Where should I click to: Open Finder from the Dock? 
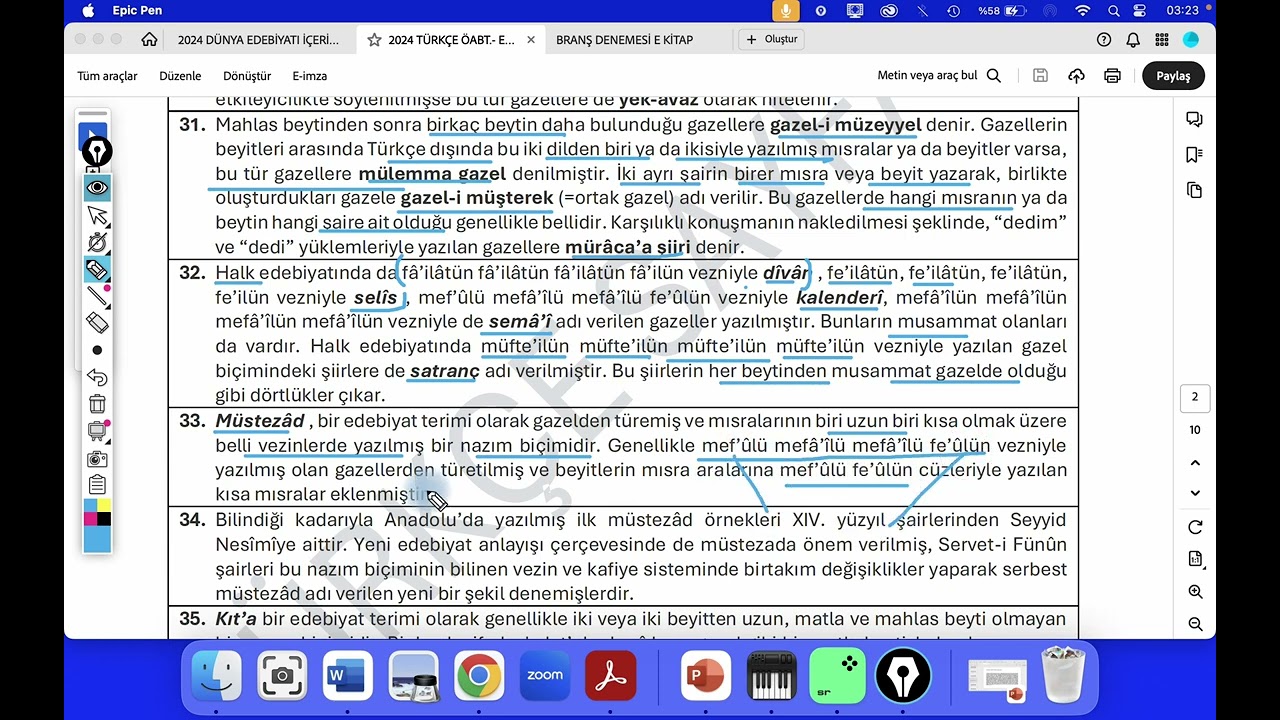pyautogui.click(x=217, y=676)
